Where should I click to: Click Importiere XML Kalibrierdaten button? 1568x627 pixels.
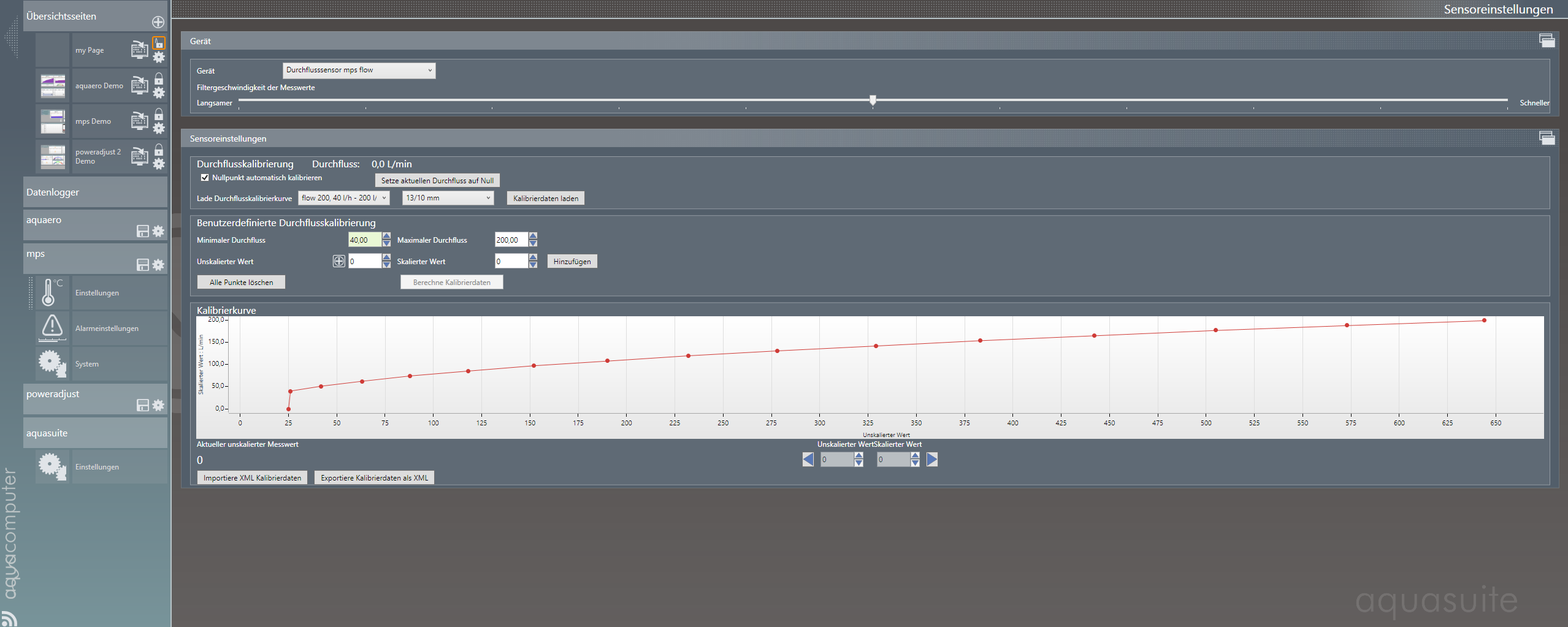[x=253, y=477]
